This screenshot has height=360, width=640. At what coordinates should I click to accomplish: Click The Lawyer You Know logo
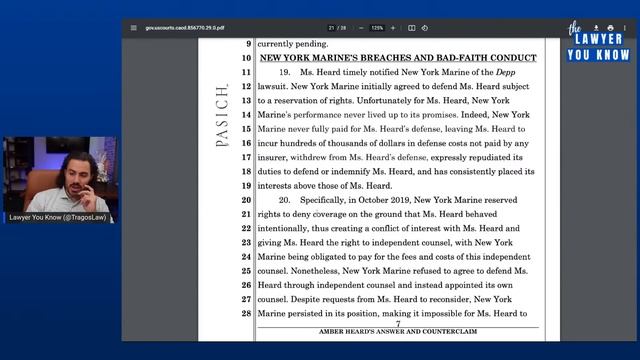click(598, 42)
